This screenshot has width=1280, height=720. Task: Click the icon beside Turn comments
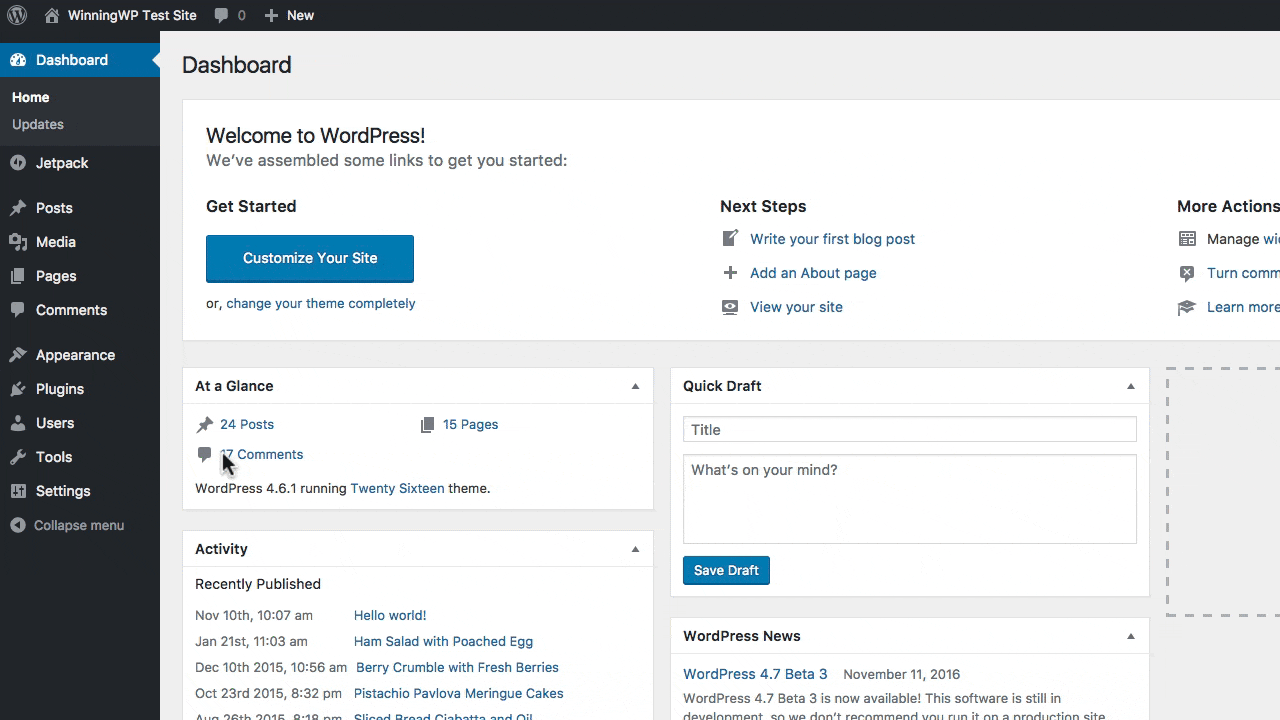(1187, 273)
